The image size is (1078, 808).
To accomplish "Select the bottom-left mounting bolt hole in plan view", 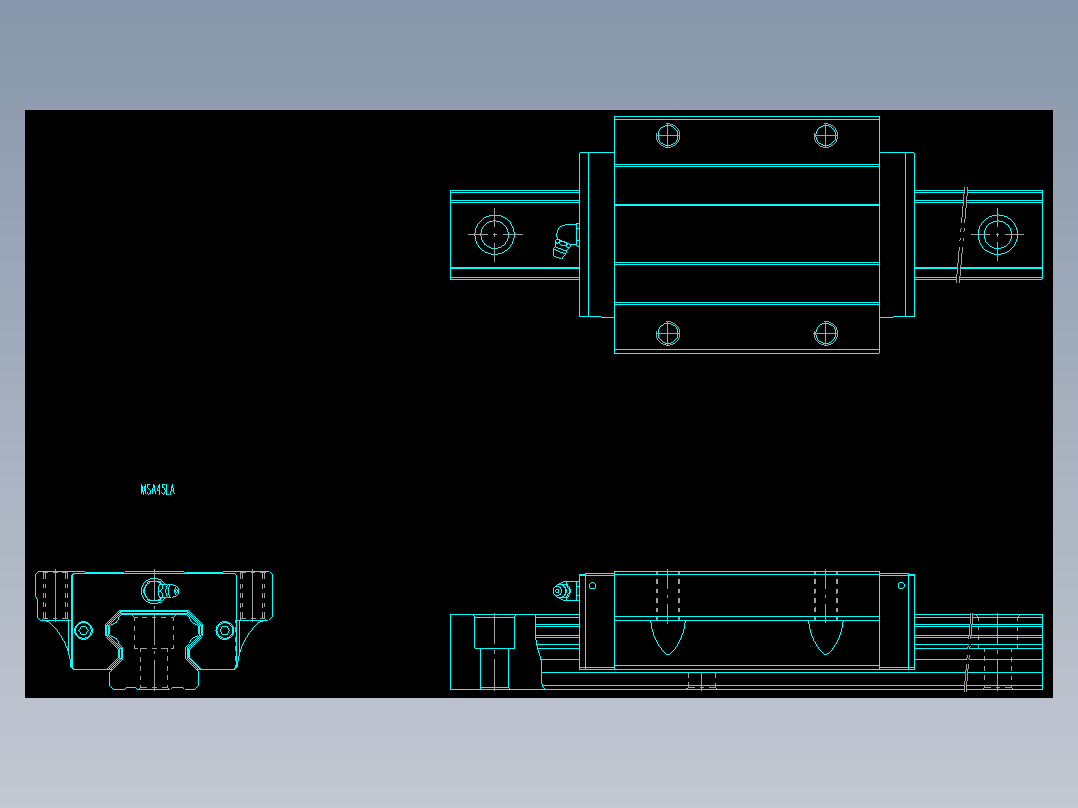I will coord(667,331).
